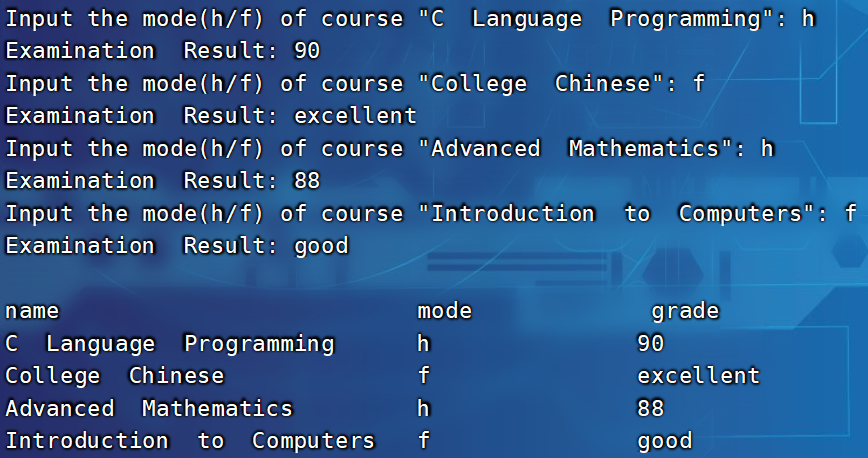Click the "Examination Result: 88" output line
The image size is (868, 458).
point(163,181)
